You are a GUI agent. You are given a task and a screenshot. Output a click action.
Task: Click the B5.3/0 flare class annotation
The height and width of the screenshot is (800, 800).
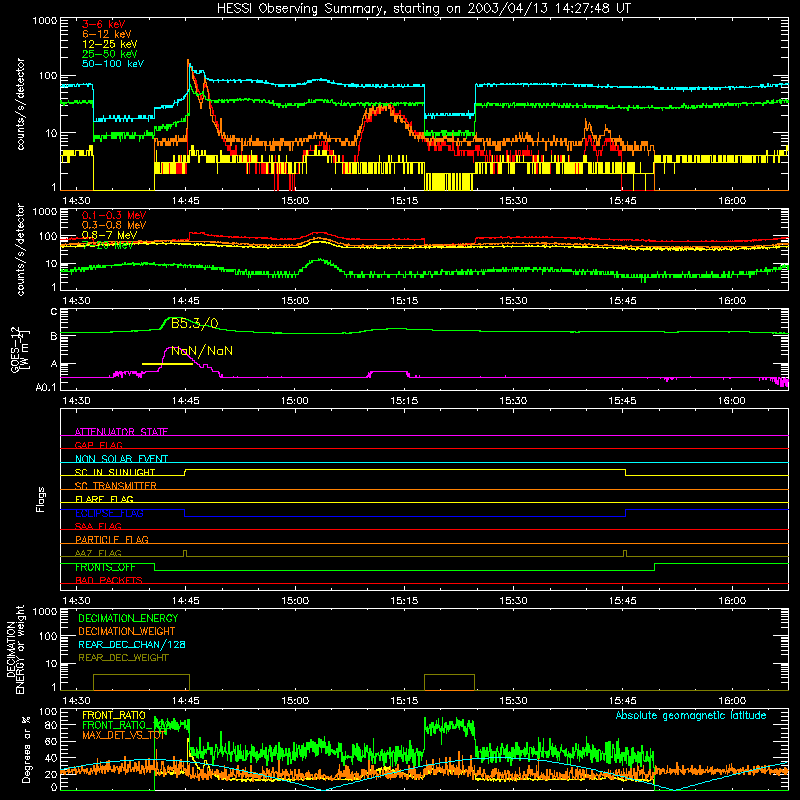coord(194,323)
